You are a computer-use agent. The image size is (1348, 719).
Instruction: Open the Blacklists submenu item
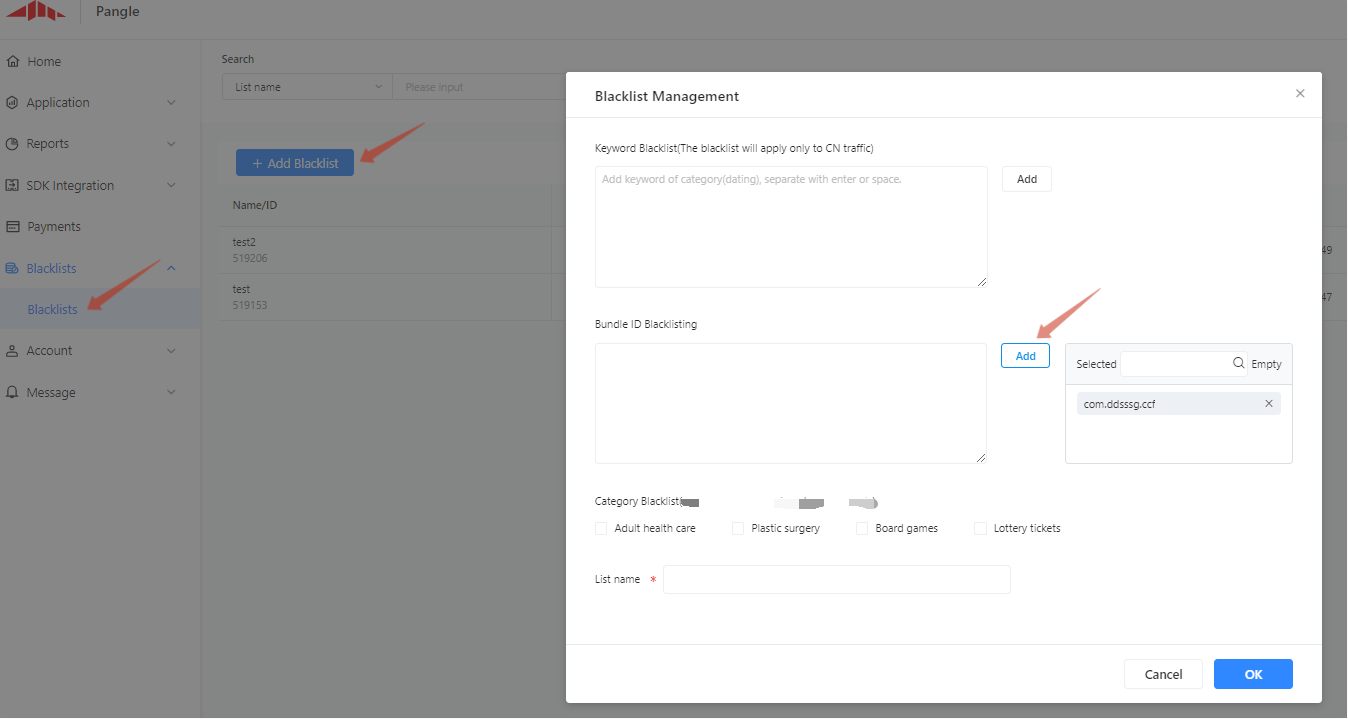(x=53, y=310)
